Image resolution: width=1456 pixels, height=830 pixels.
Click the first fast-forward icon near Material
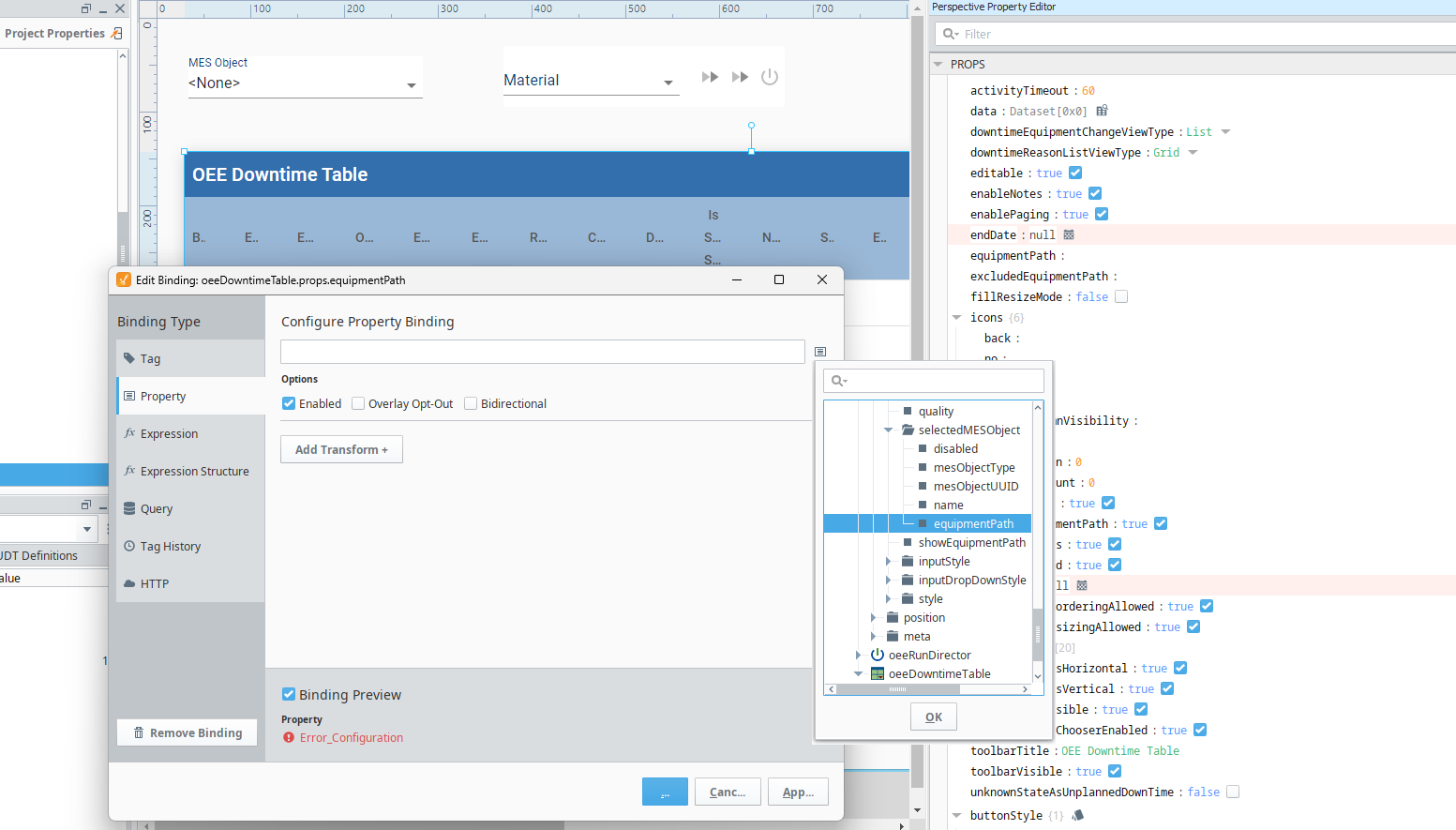pyautogui.click(x=710, y=77)
